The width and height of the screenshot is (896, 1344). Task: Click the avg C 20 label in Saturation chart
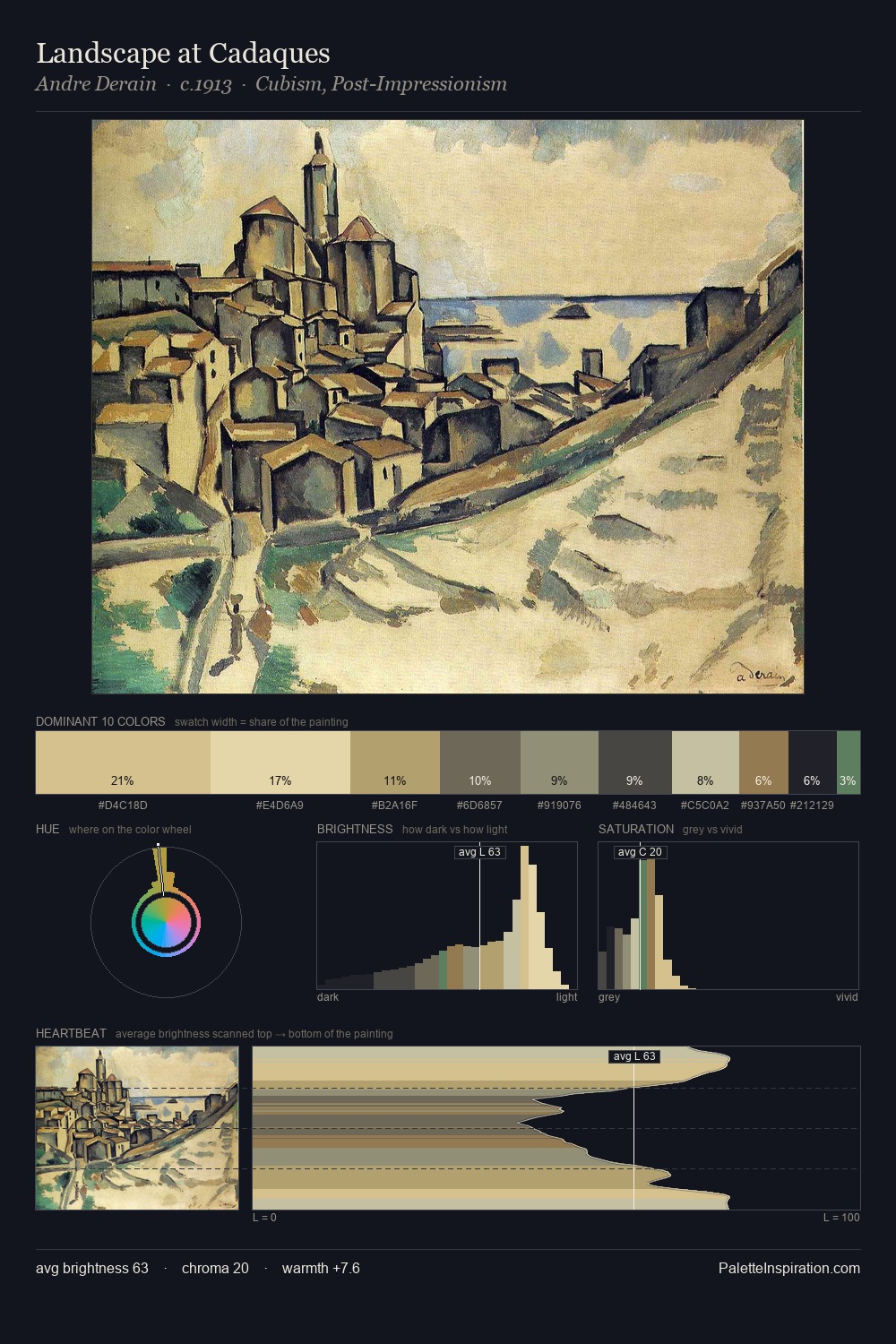640,852
